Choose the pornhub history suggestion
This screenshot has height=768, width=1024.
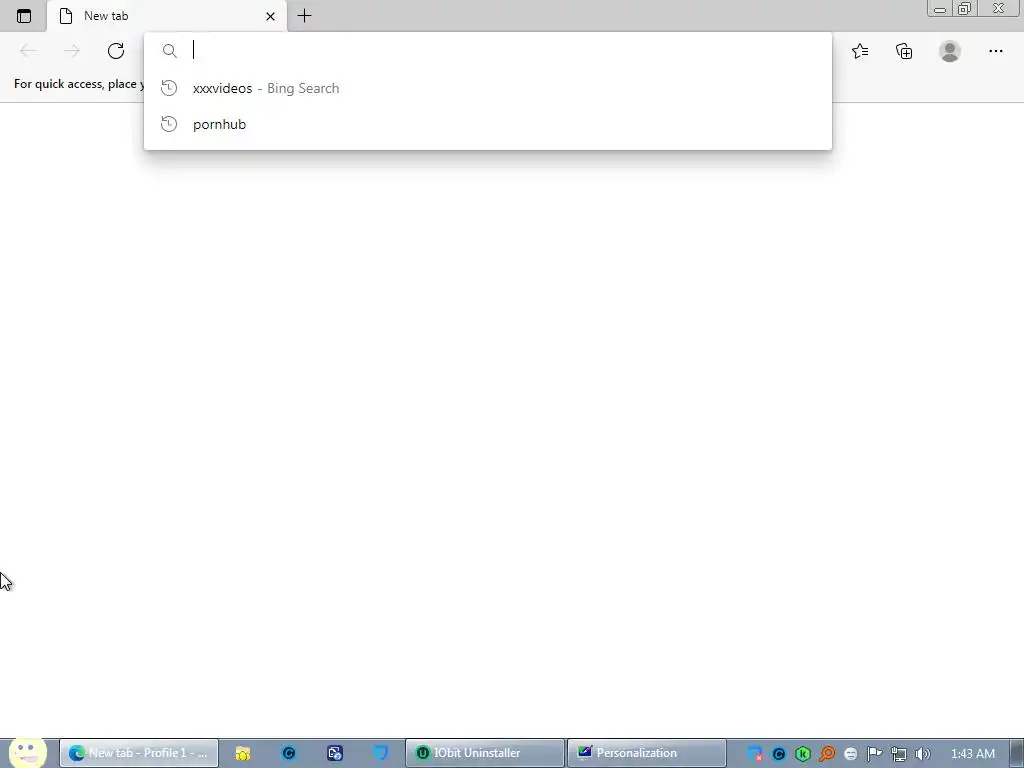pyautogui.click(x=487, y=124)
